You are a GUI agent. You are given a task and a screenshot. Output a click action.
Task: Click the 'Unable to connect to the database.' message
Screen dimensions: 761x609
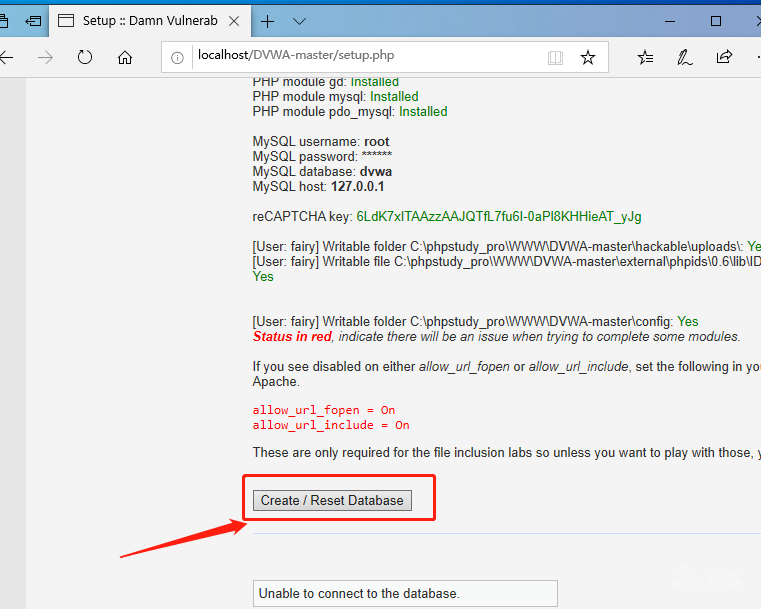(405, 593)
